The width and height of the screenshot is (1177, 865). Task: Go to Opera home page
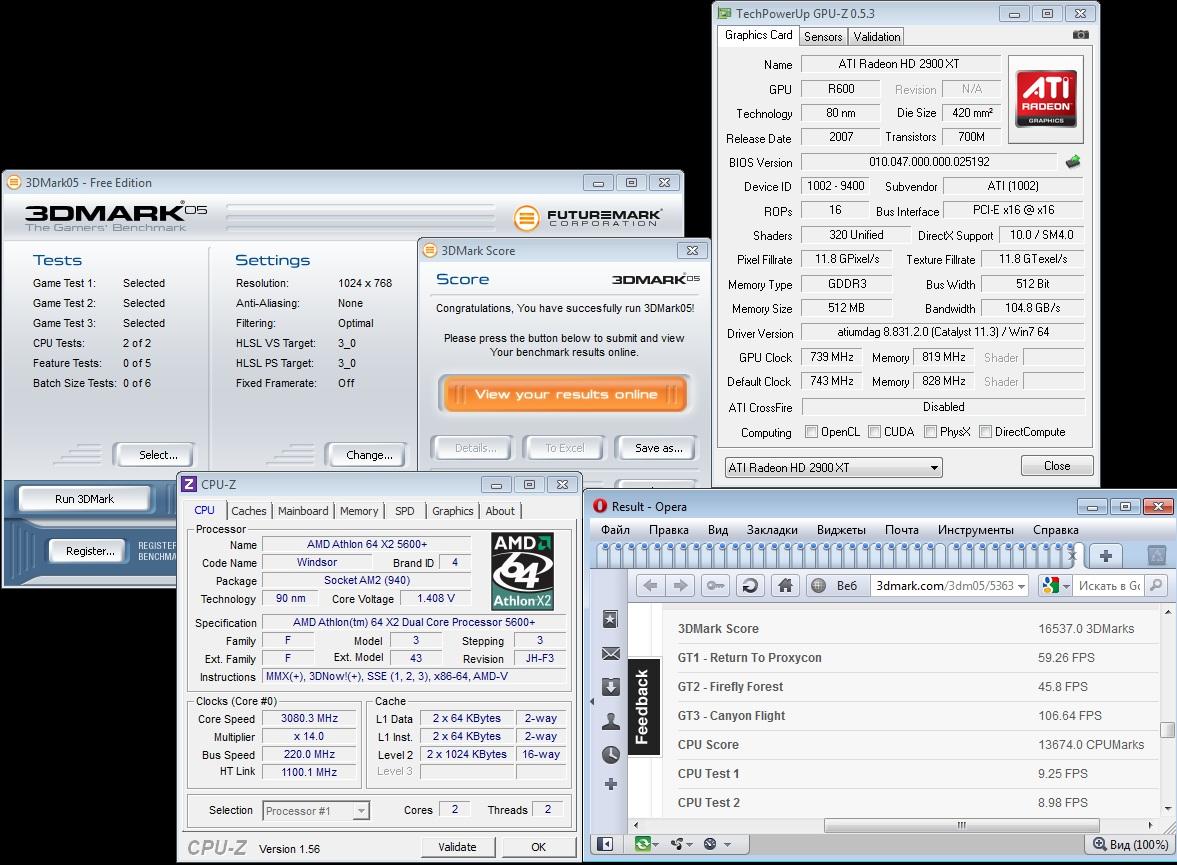(785, 586)
